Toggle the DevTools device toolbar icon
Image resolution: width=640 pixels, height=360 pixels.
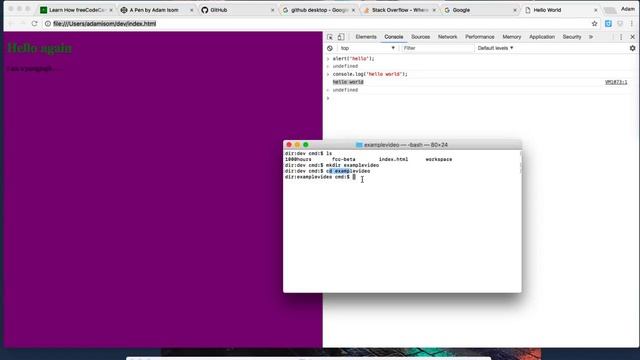click(341, 37)
